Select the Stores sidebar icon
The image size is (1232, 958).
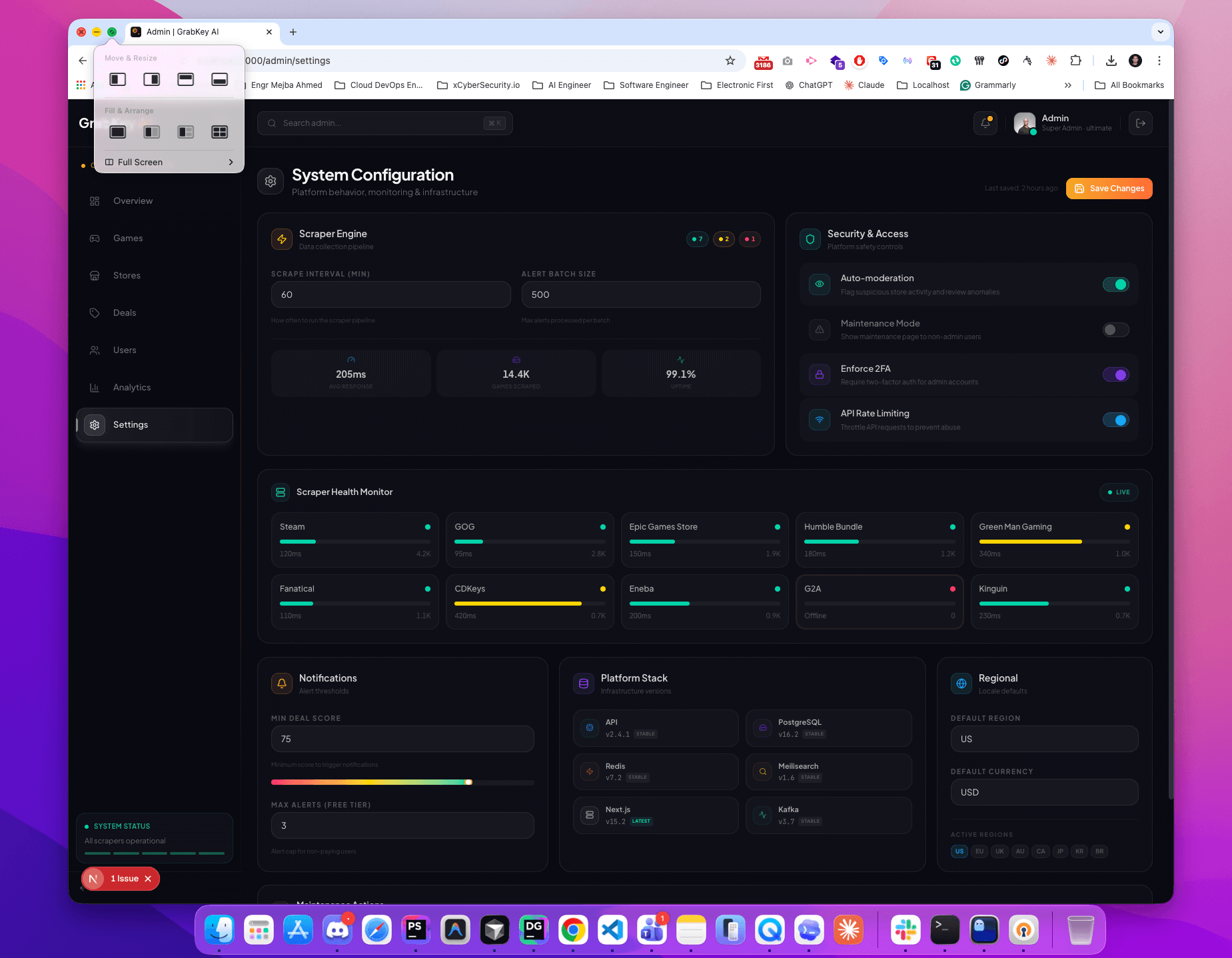95,275
